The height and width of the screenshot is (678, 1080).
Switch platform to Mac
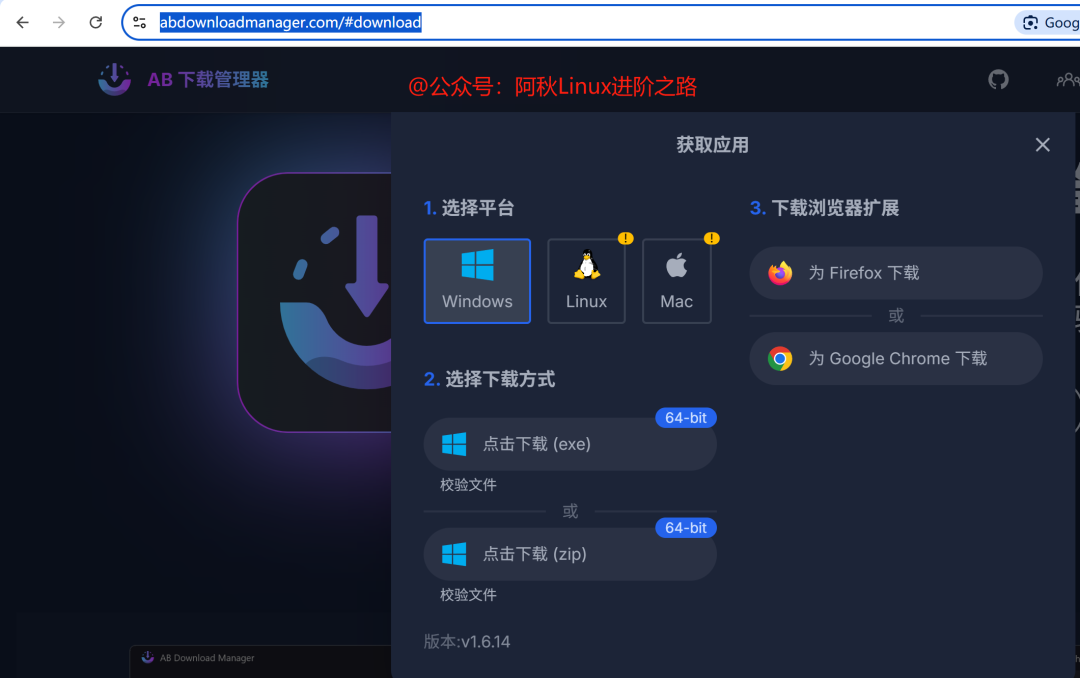676,280
